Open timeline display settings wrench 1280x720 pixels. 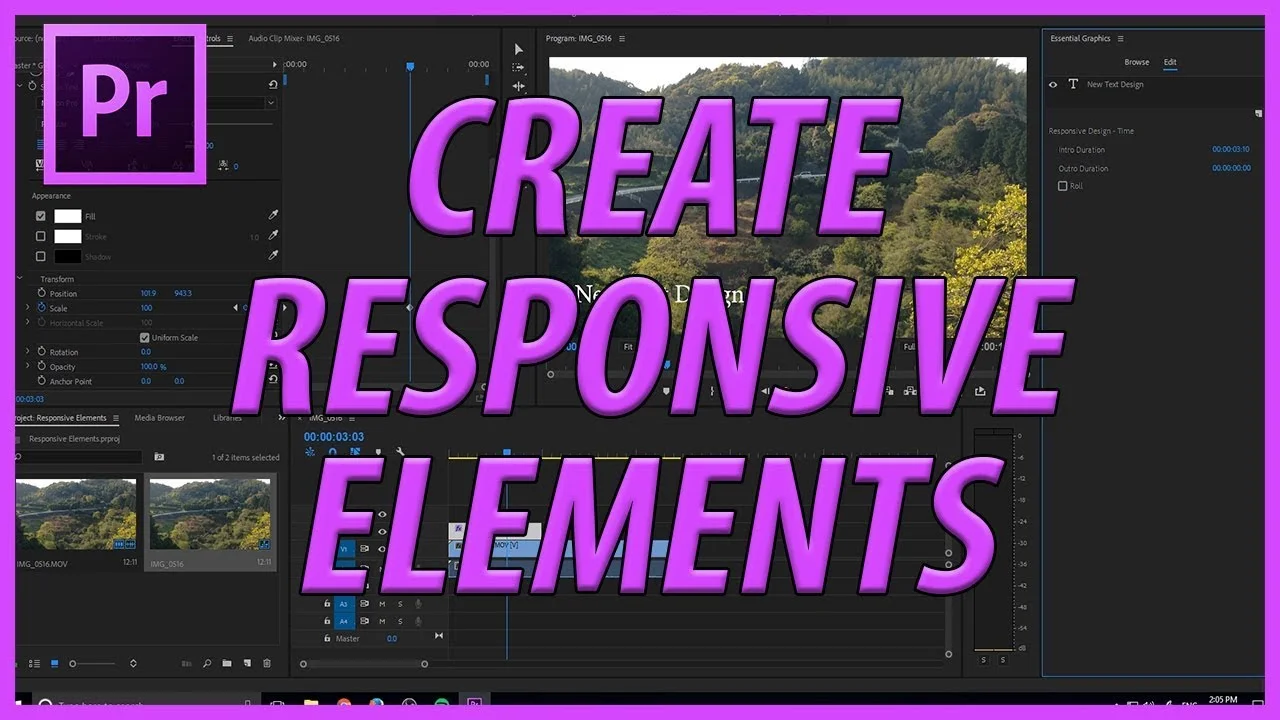(400, 452)
